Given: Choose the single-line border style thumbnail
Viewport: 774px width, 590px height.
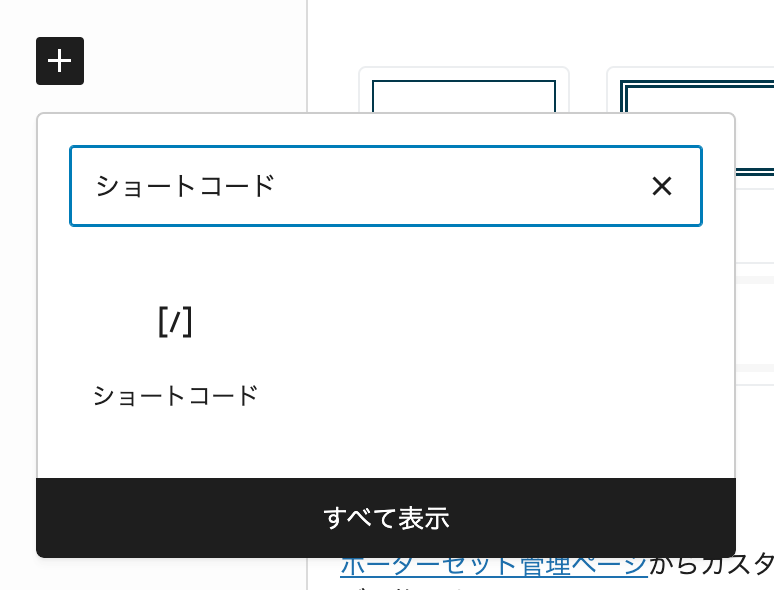Looking at the screenshot, I should click(463, 95).
